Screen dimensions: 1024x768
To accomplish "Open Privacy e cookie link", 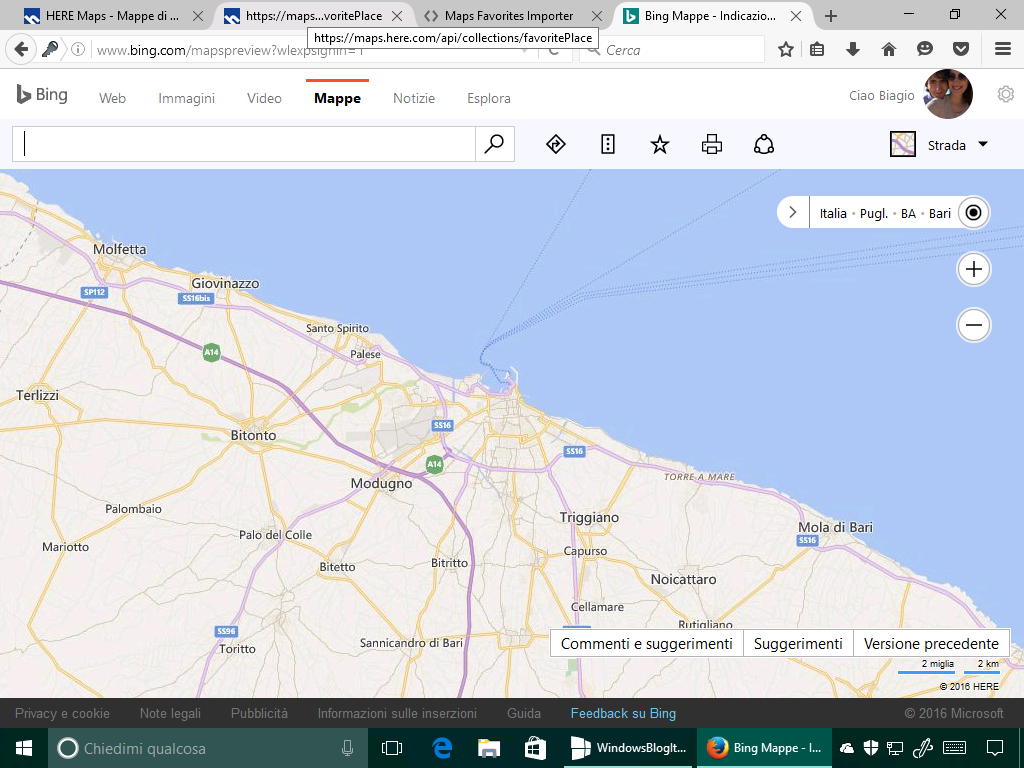I will (62, 713).
